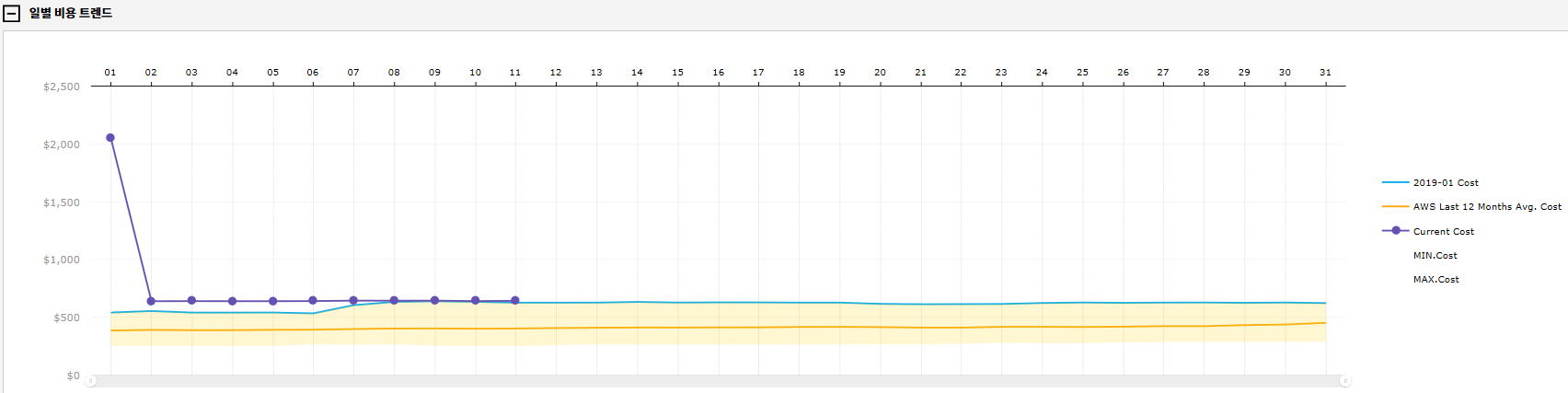Select the Current Cost point for day 01
This screenshot has height=393, width=1568.
click(110, 138)
